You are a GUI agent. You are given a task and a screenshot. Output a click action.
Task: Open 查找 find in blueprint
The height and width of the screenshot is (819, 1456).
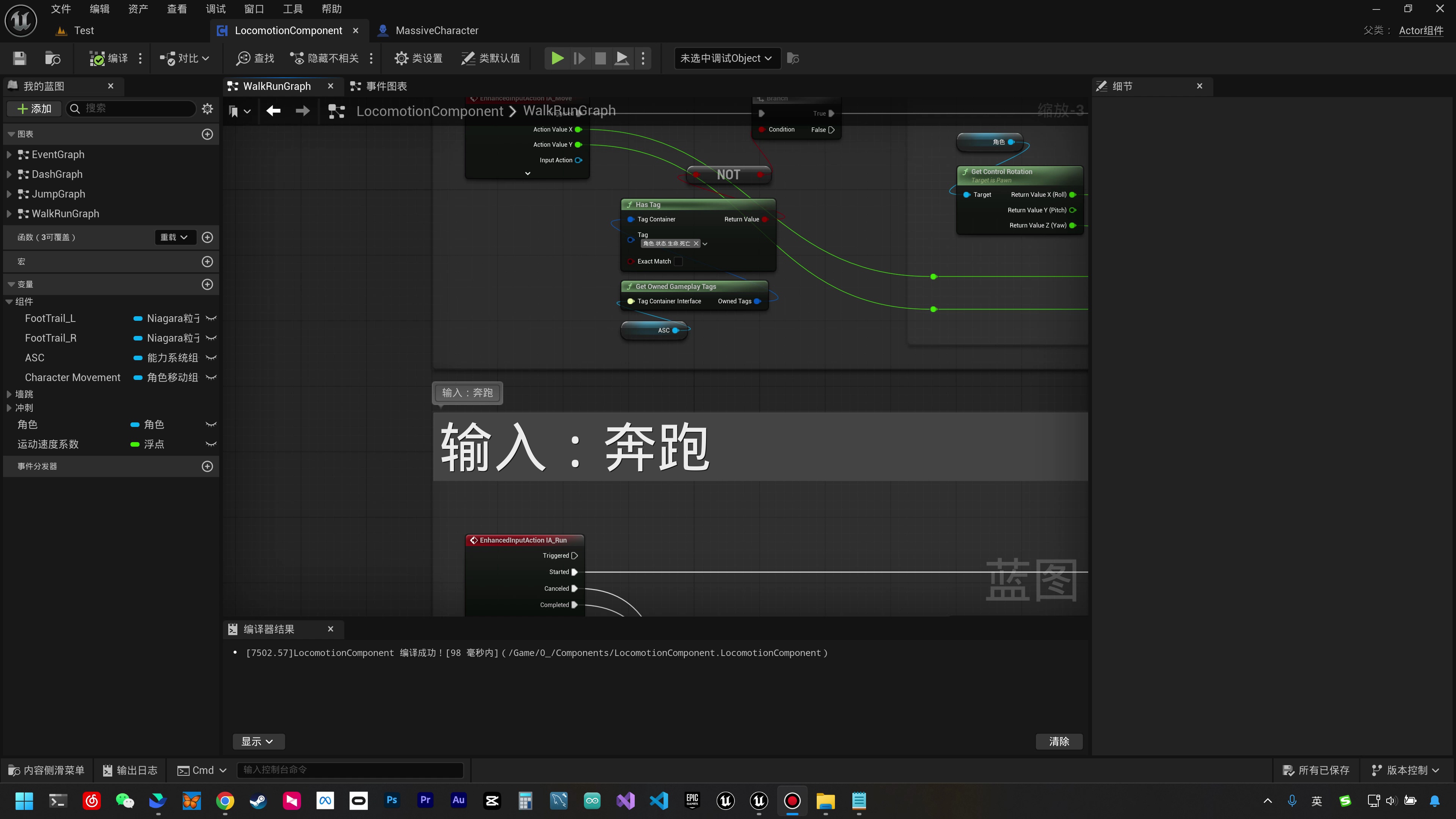click(256, 58)
